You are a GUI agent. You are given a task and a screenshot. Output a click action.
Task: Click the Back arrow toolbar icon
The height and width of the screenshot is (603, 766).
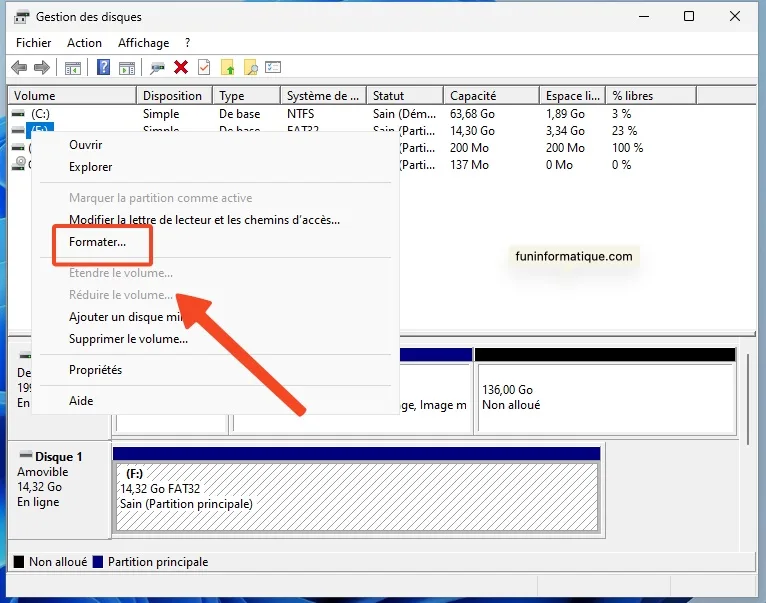coord(19,67)
